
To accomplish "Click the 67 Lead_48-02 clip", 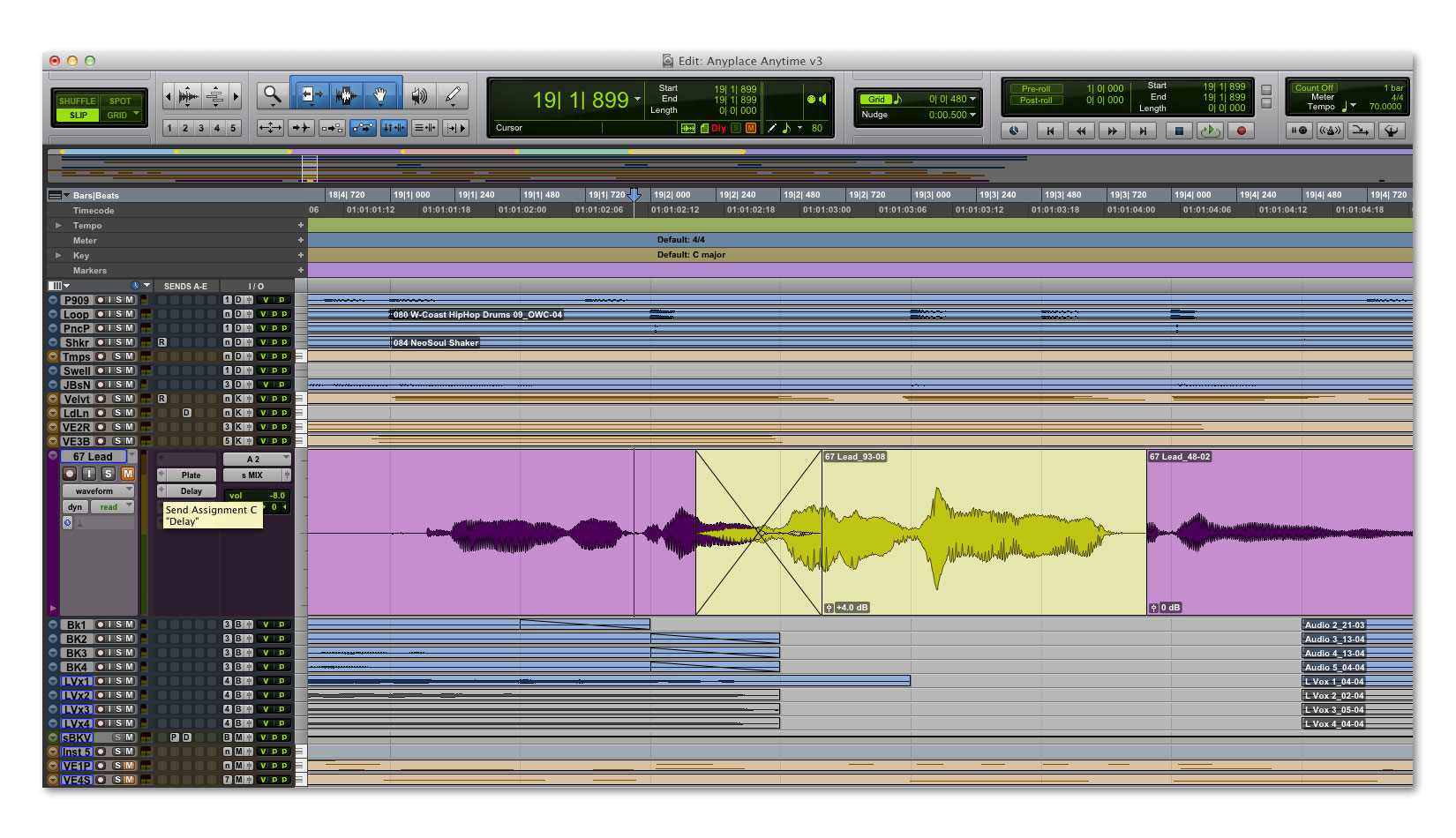I will point(1280,529).
